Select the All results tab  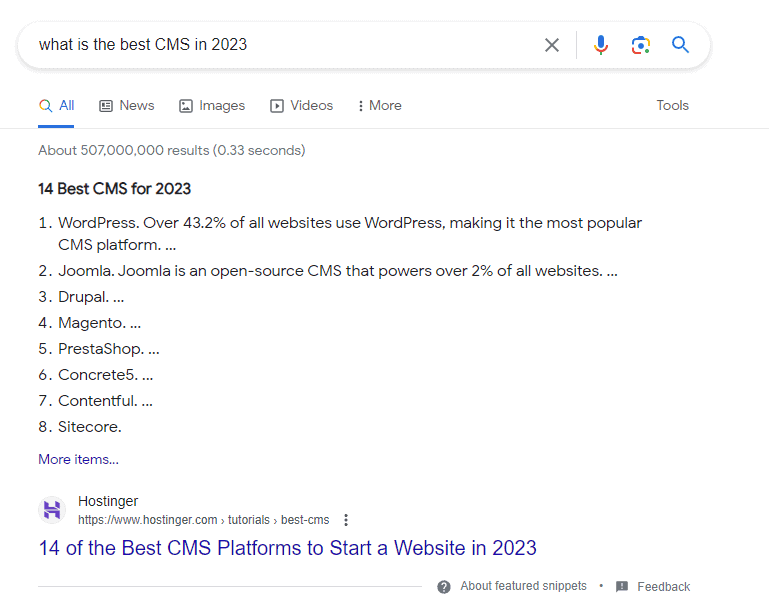[x=56, y=105]
